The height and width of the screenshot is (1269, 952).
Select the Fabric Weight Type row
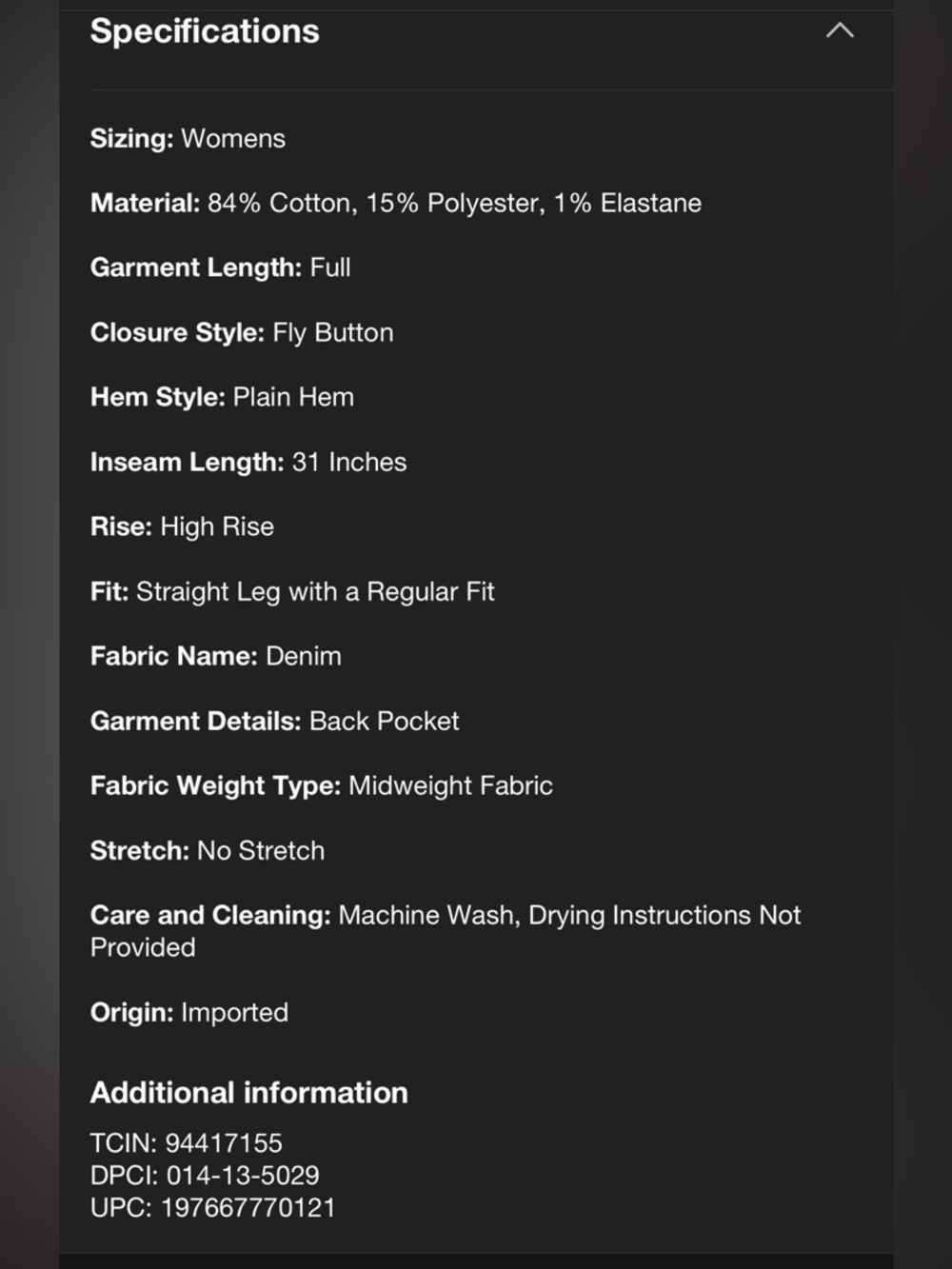[322, 786]
